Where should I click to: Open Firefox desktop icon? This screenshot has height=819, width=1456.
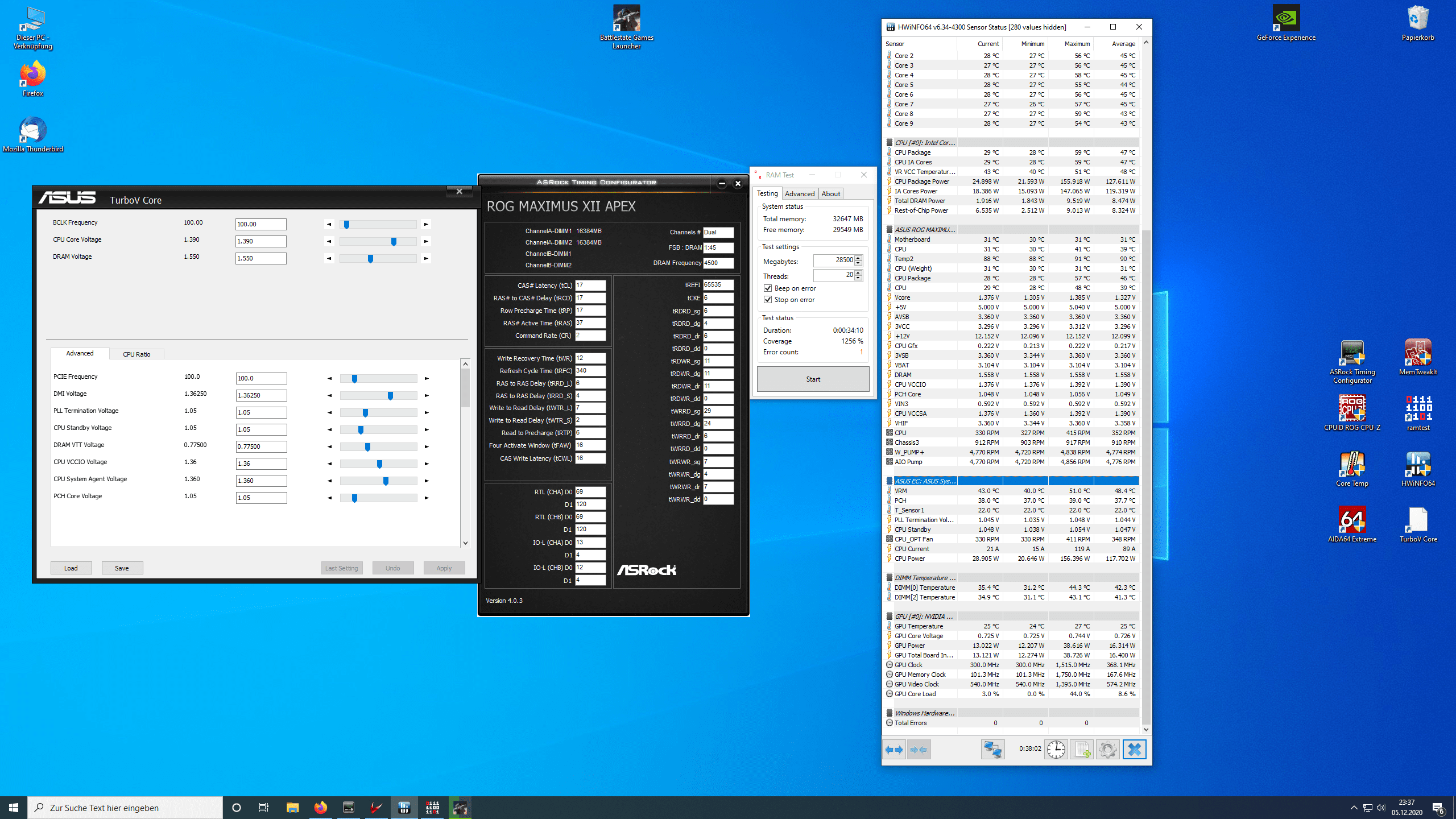coord(32,79)
